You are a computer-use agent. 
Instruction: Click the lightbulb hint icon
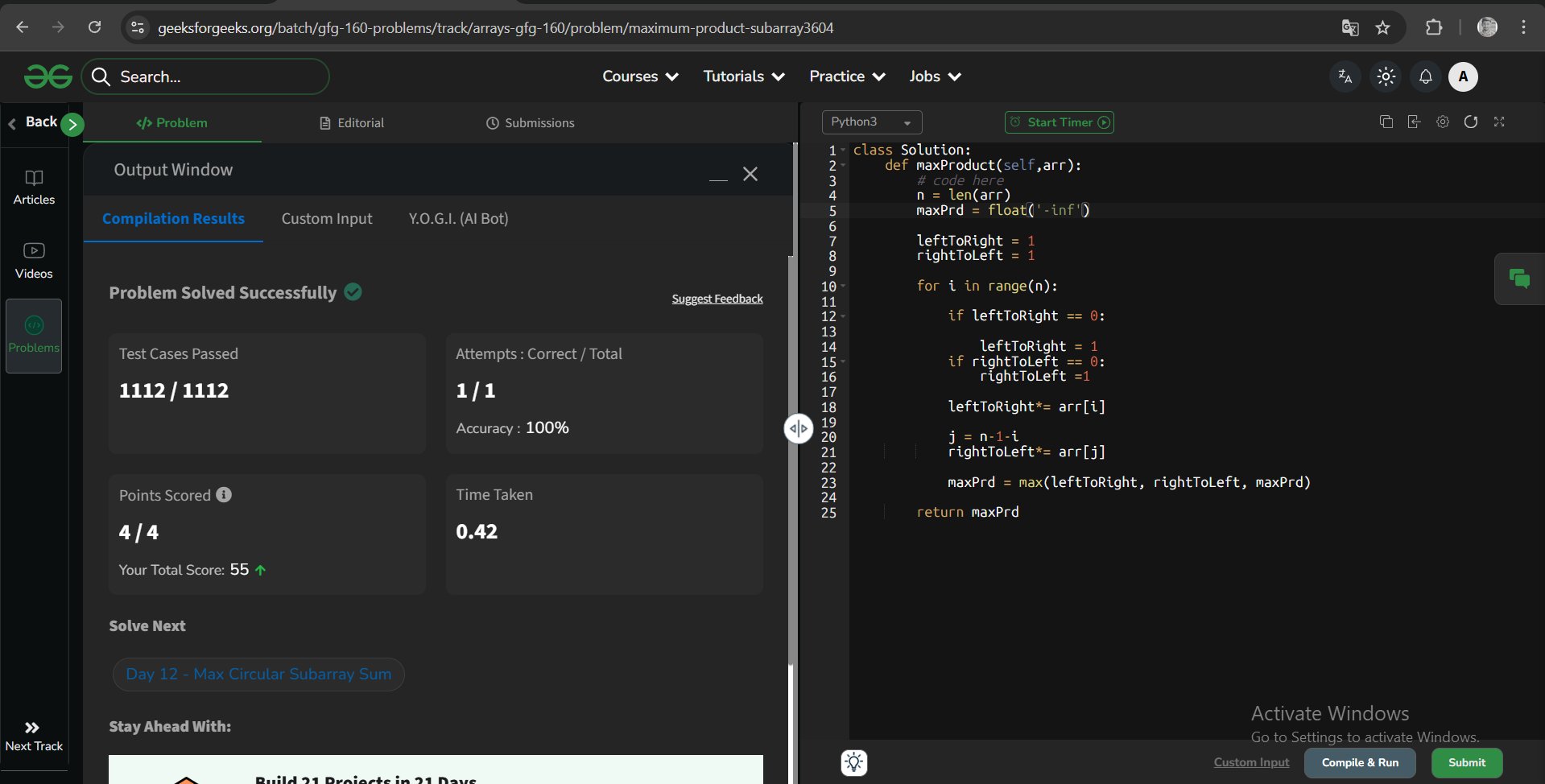pos(854,761)
